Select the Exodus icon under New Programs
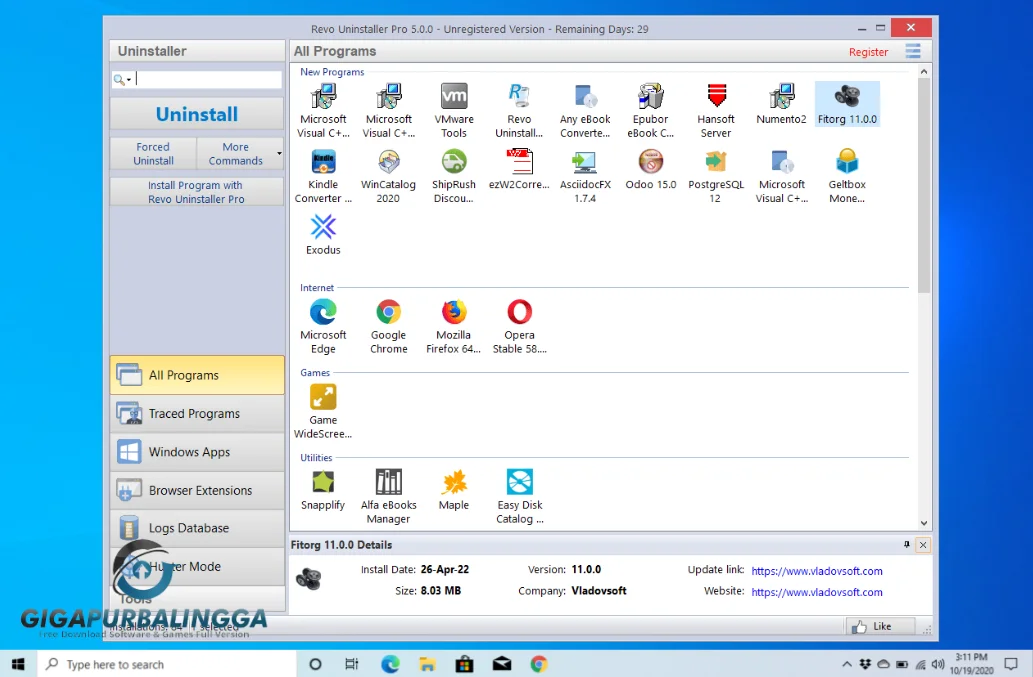Image resolution: width=1033 pixels, height=677 pixels. (x=322, y=230)
